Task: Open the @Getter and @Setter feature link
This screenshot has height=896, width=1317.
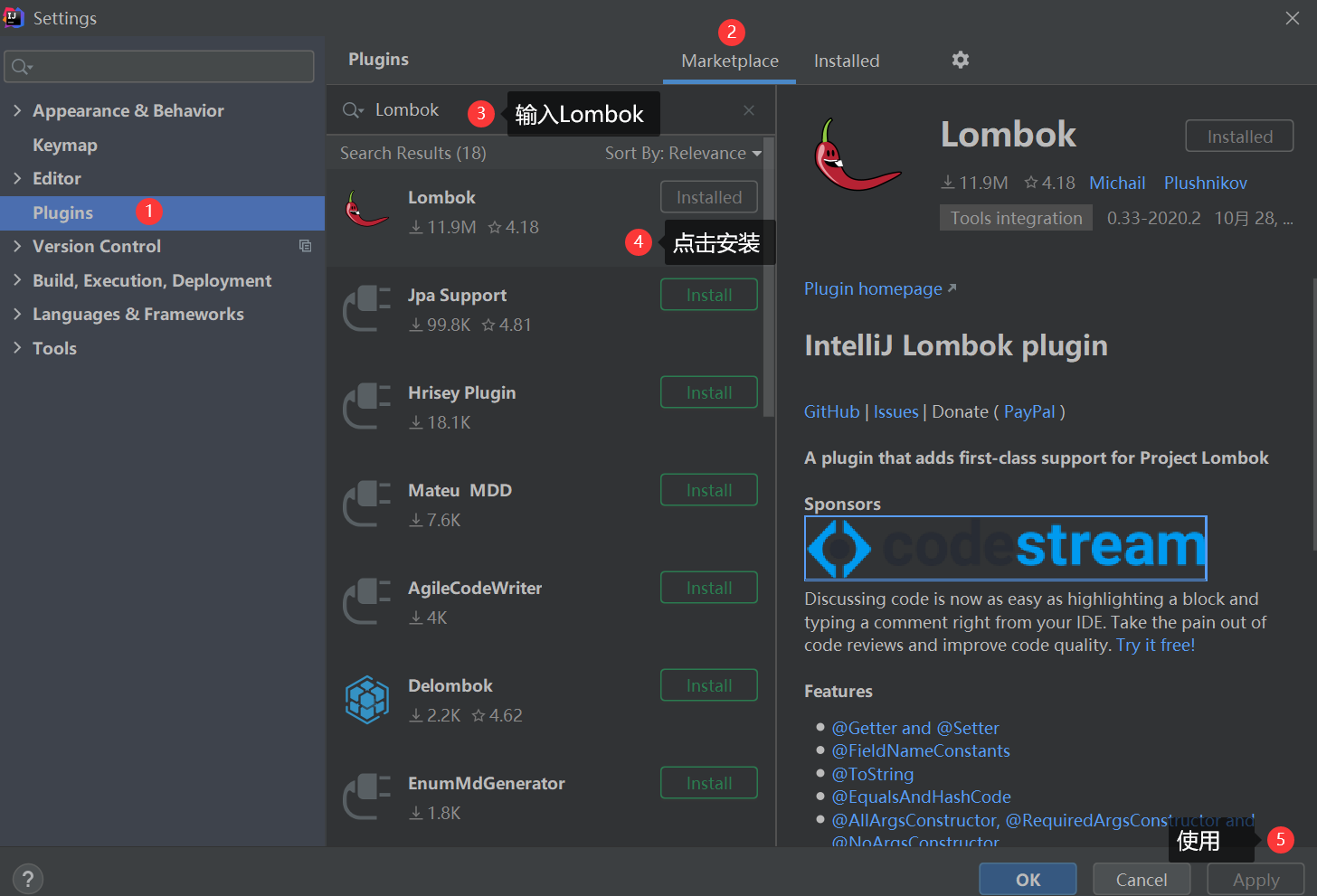Action: pos(914,728)
